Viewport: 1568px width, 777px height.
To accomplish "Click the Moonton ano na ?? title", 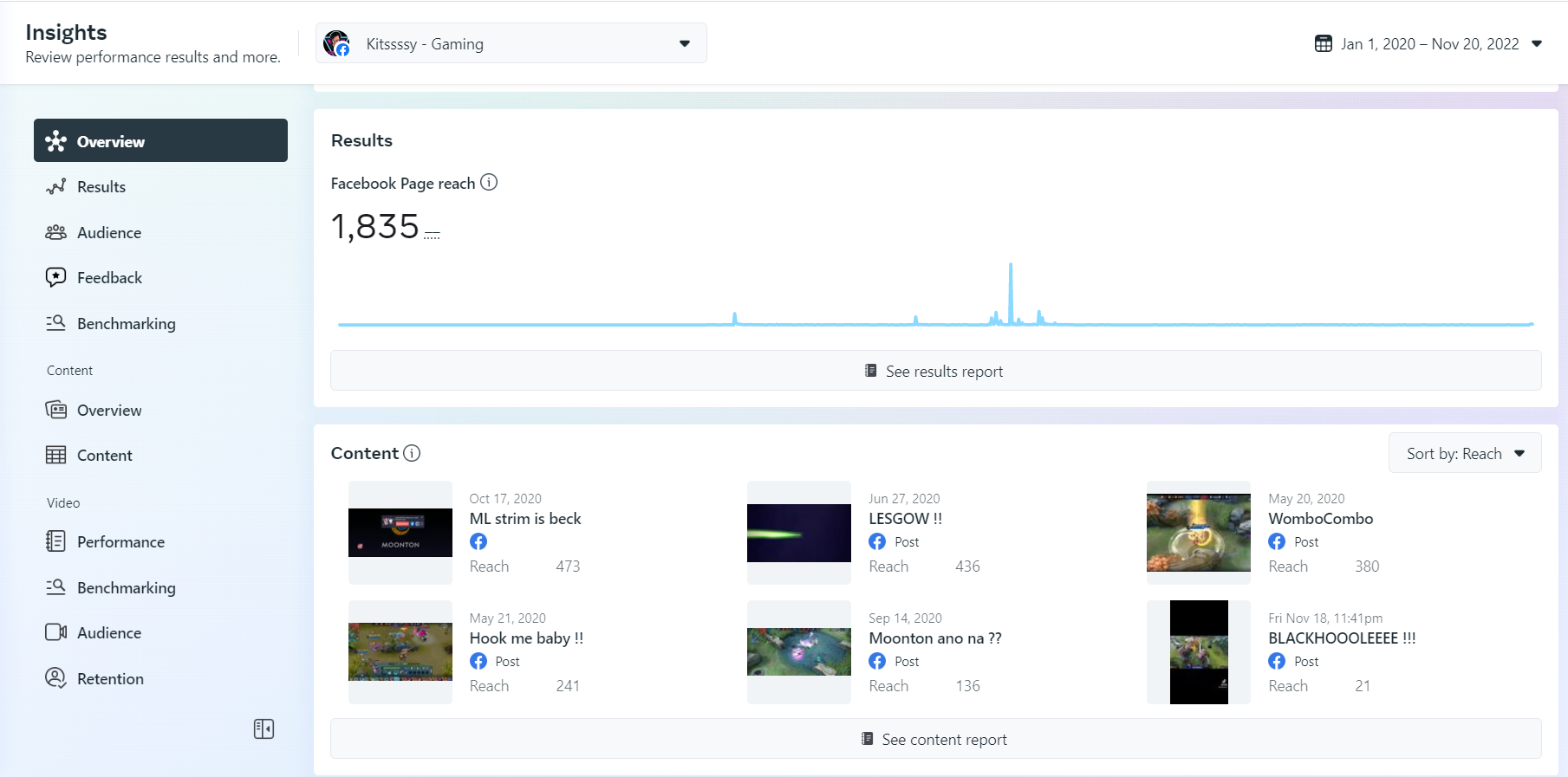I will click(x=935, y=638).
